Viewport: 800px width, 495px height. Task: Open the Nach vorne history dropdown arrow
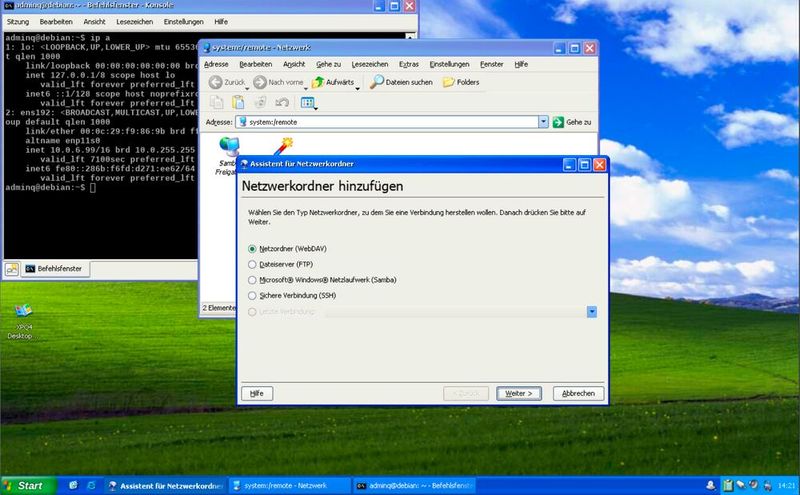coord(306,89)
